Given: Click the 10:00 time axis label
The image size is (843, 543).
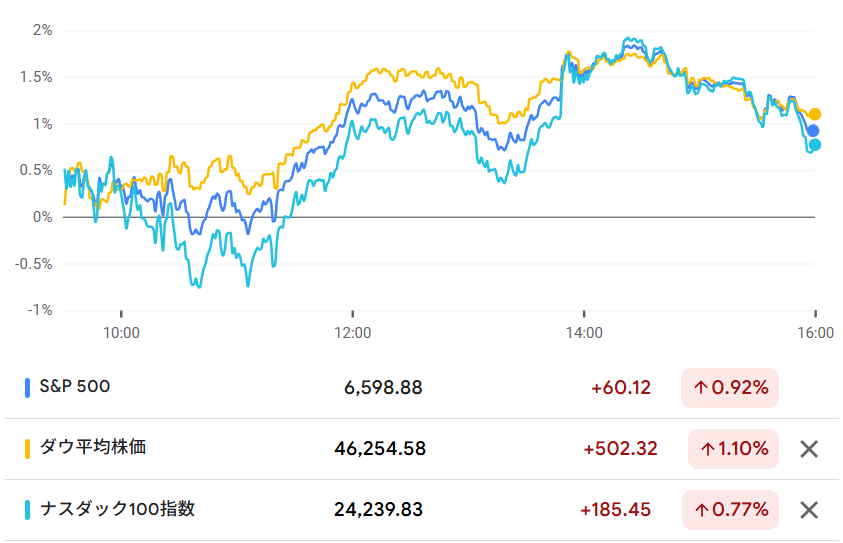Looking at the screenshot, I should click(x=120, y=332).
